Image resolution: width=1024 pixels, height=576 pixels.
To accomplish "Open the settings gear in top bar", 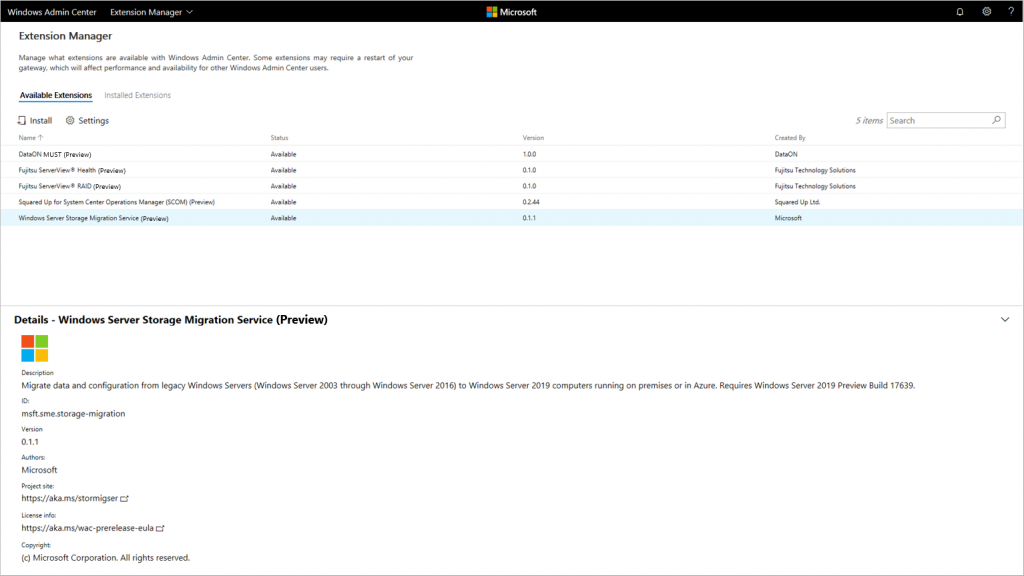I will pyautogui.click(x=986, y=12).
